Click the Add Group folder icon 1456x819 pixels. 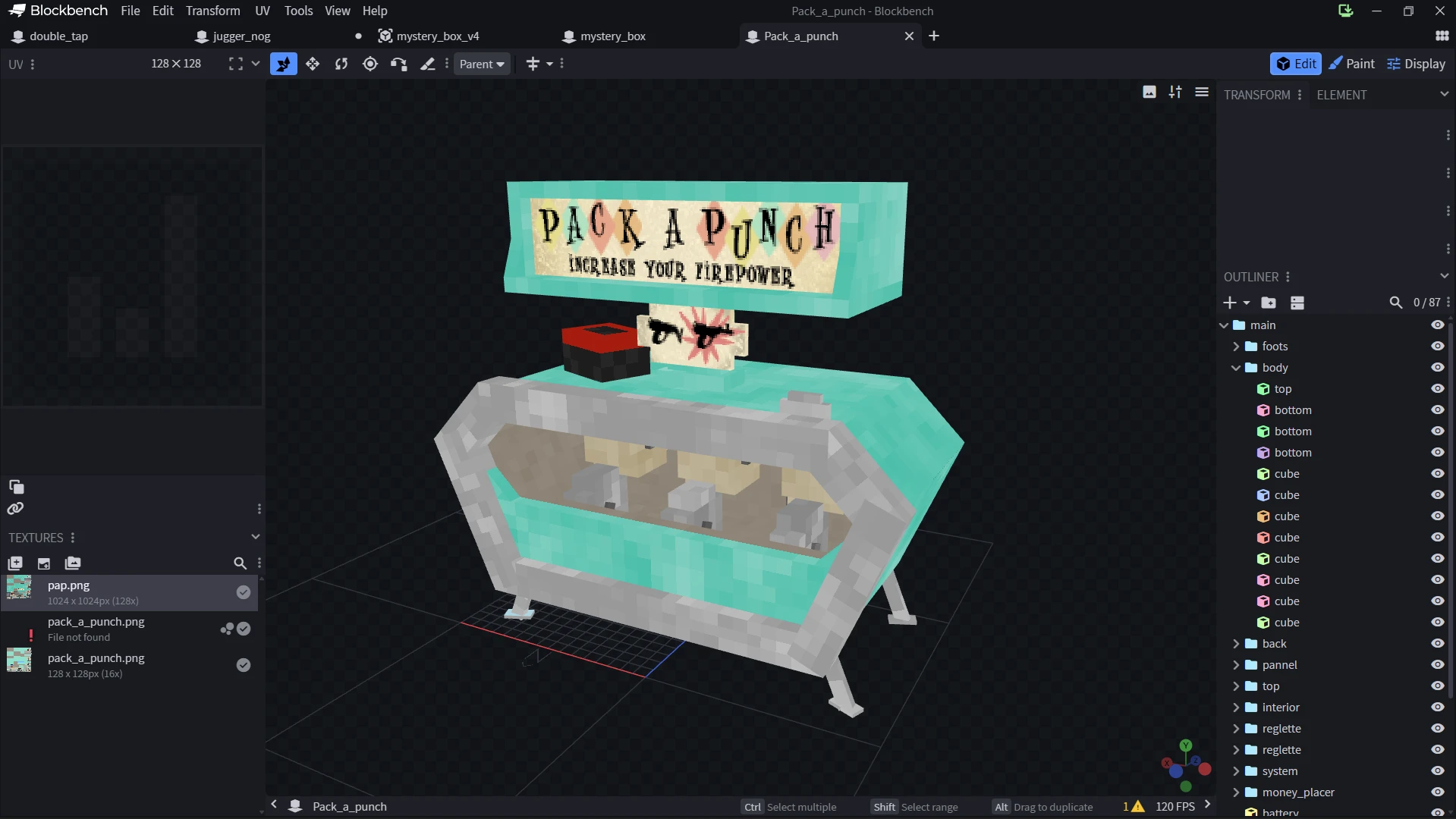coord(1269,303)
